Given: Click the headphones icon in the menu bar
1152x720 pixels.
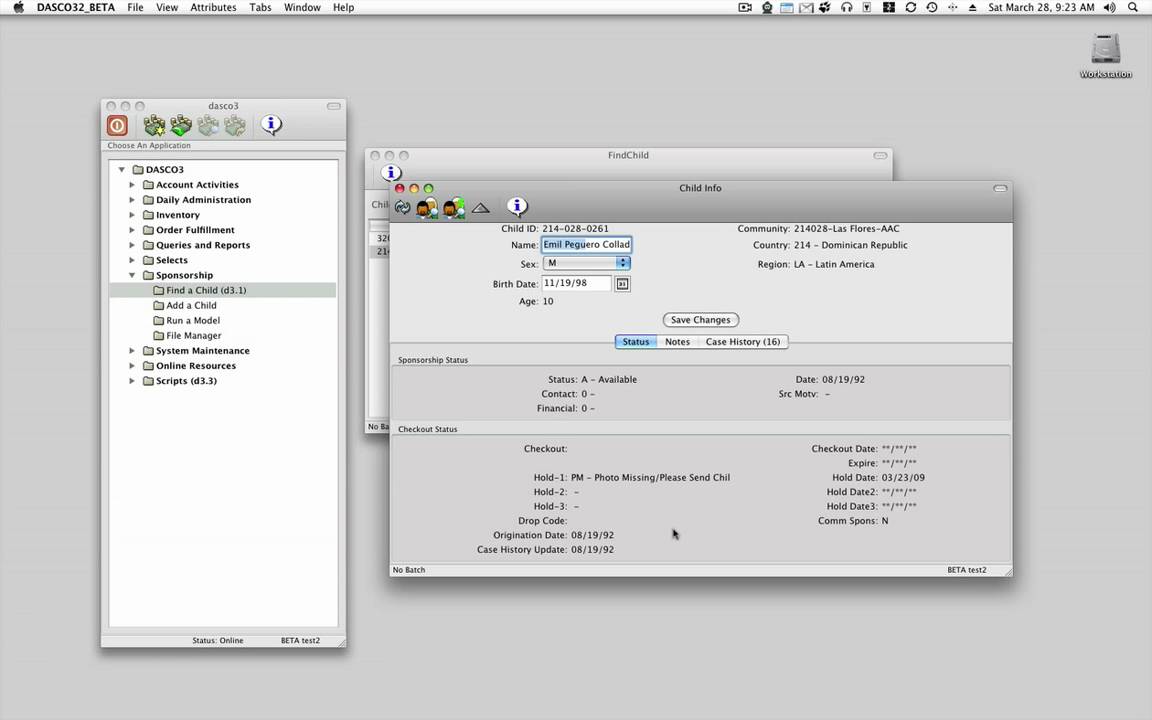Looking at the screenshot, I should (846, 7).
